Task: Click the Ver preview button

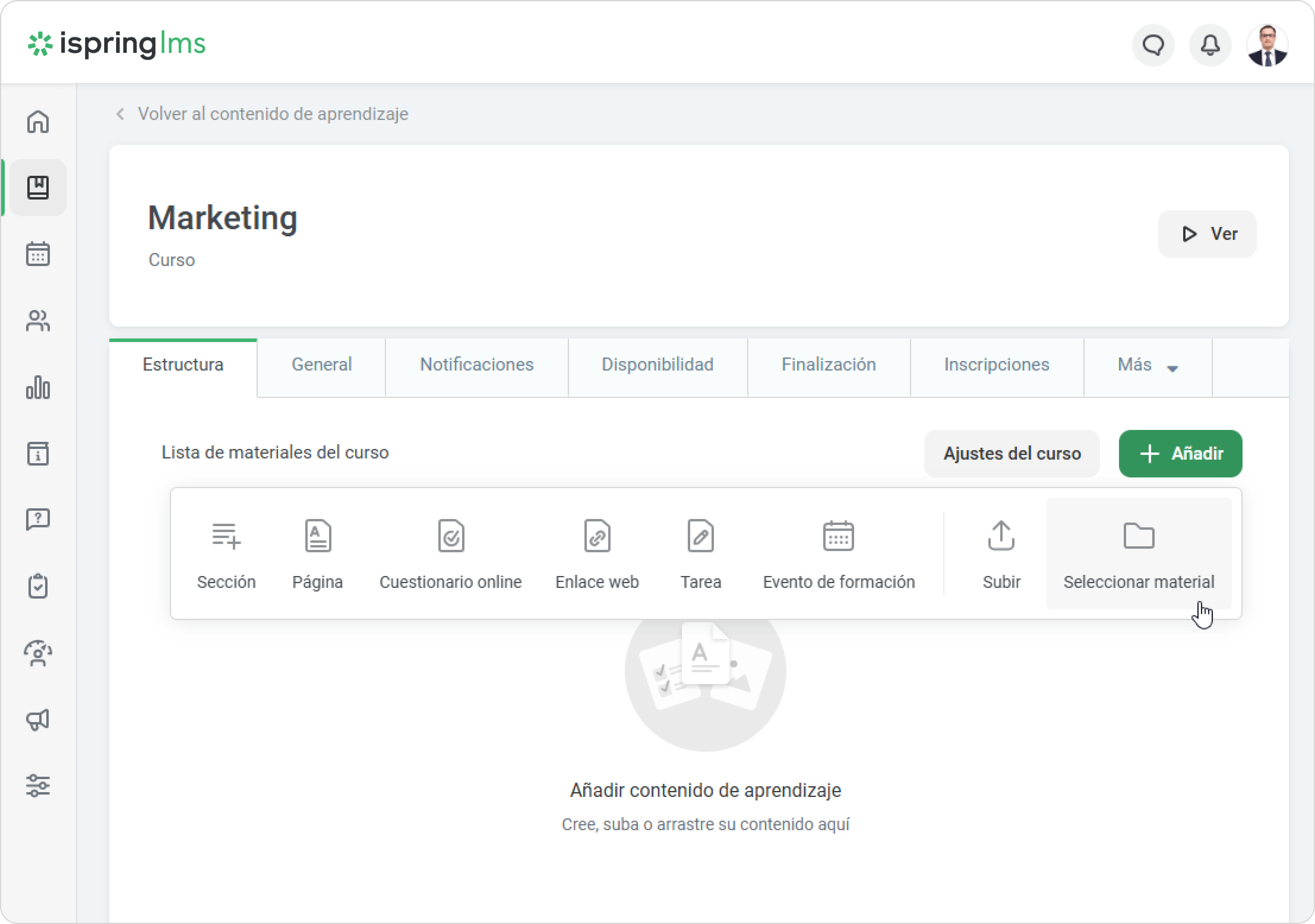Action: [x=1207, y=234]
